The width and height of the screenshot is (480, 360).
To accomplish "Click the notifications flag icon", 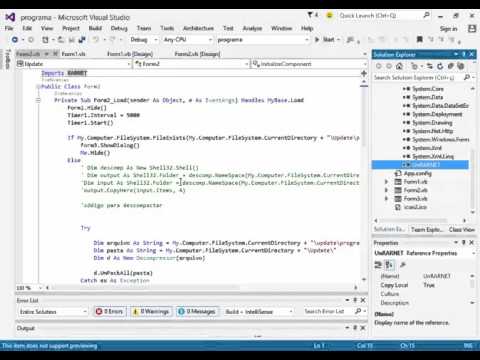I will 310,15.
